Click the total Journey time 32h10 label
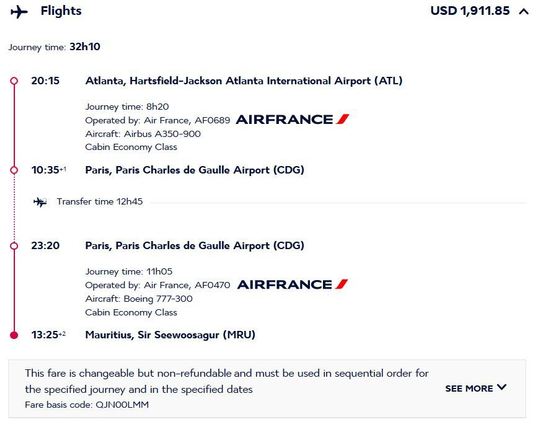This screenshot has width=543, height=435. 54,47
